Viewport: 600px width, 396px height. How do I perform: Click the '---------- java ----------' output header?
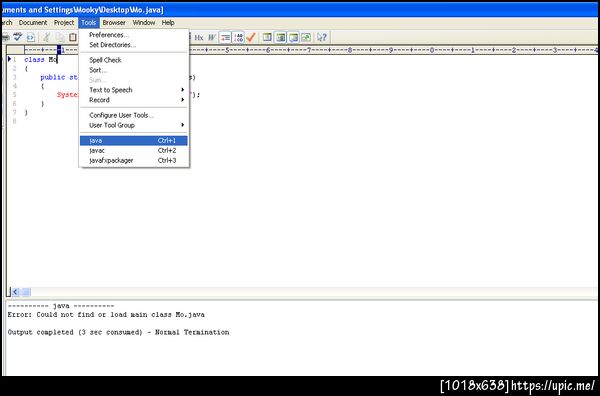click(61, 306)
